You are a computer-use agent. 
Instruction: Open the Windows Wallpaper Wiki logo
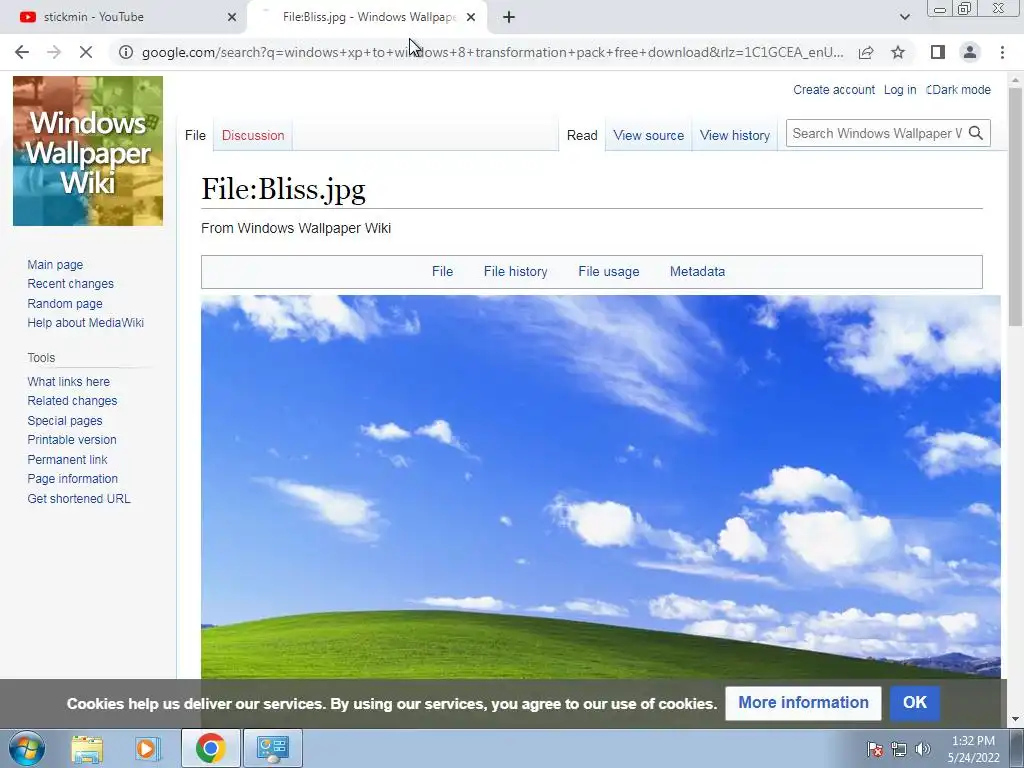coord(88,151)
